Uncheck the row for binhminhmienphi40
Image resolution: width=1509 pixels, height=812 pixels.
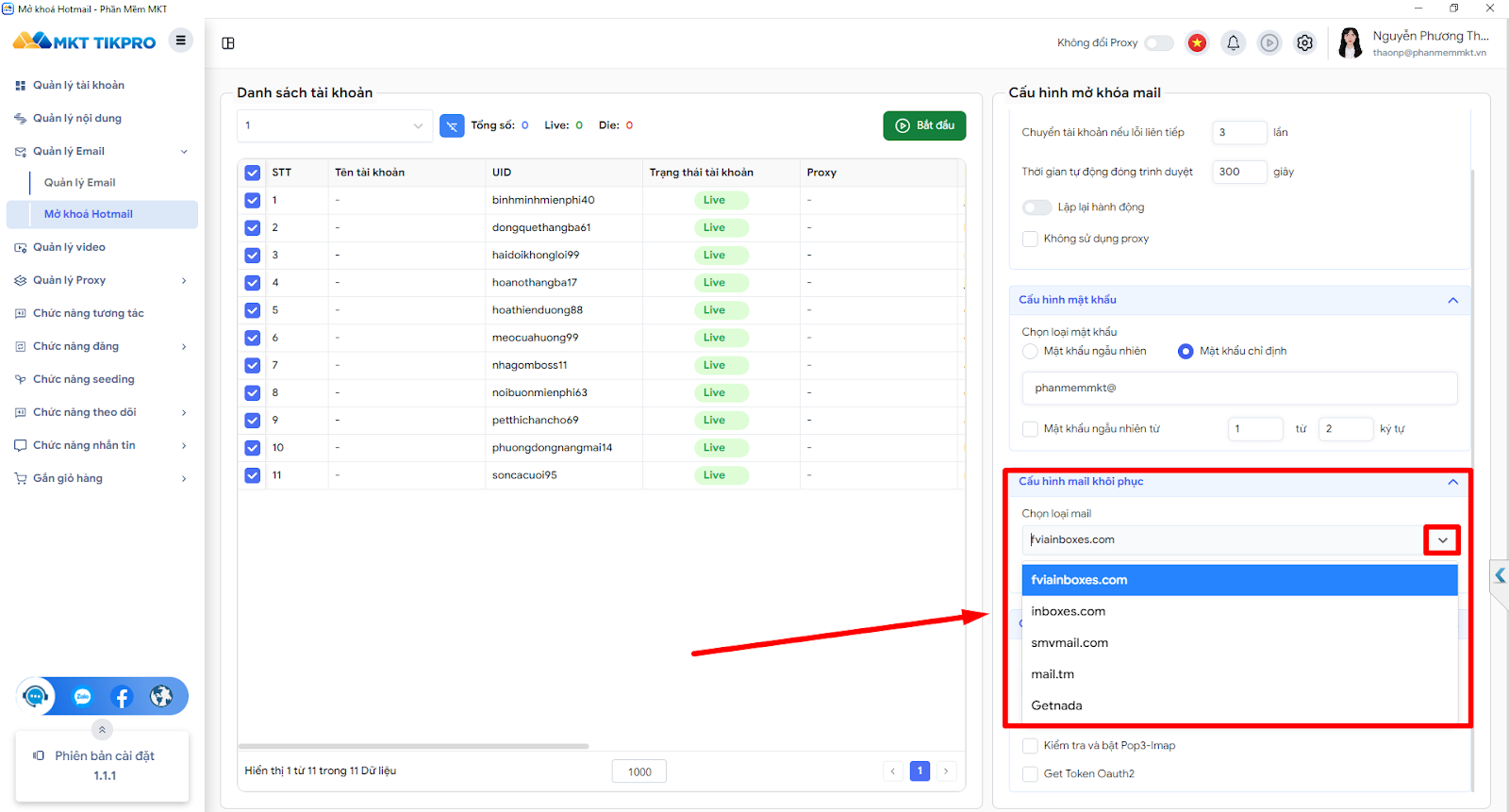click(252, 200)
